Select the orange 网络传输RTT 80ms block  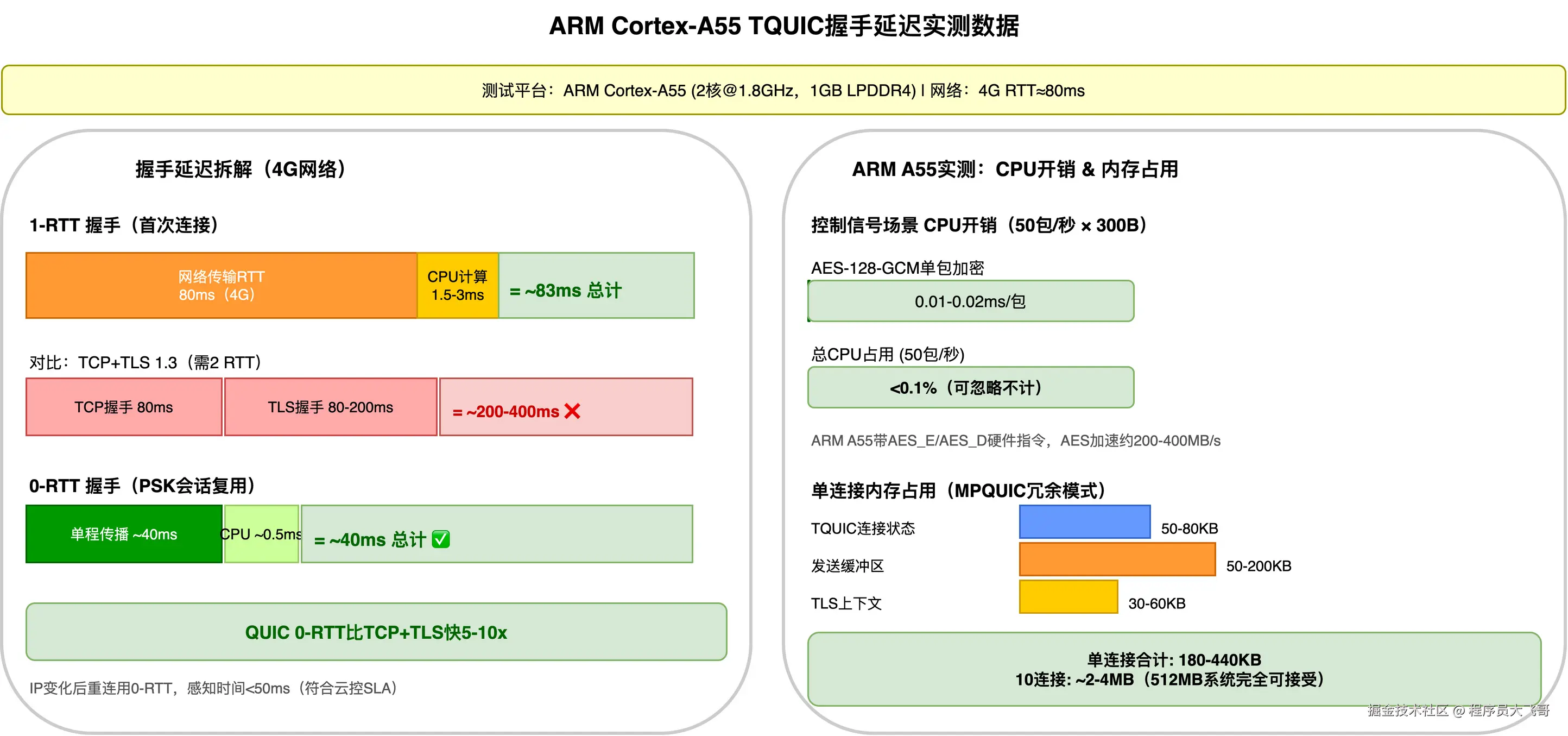(x=222, y=286)
